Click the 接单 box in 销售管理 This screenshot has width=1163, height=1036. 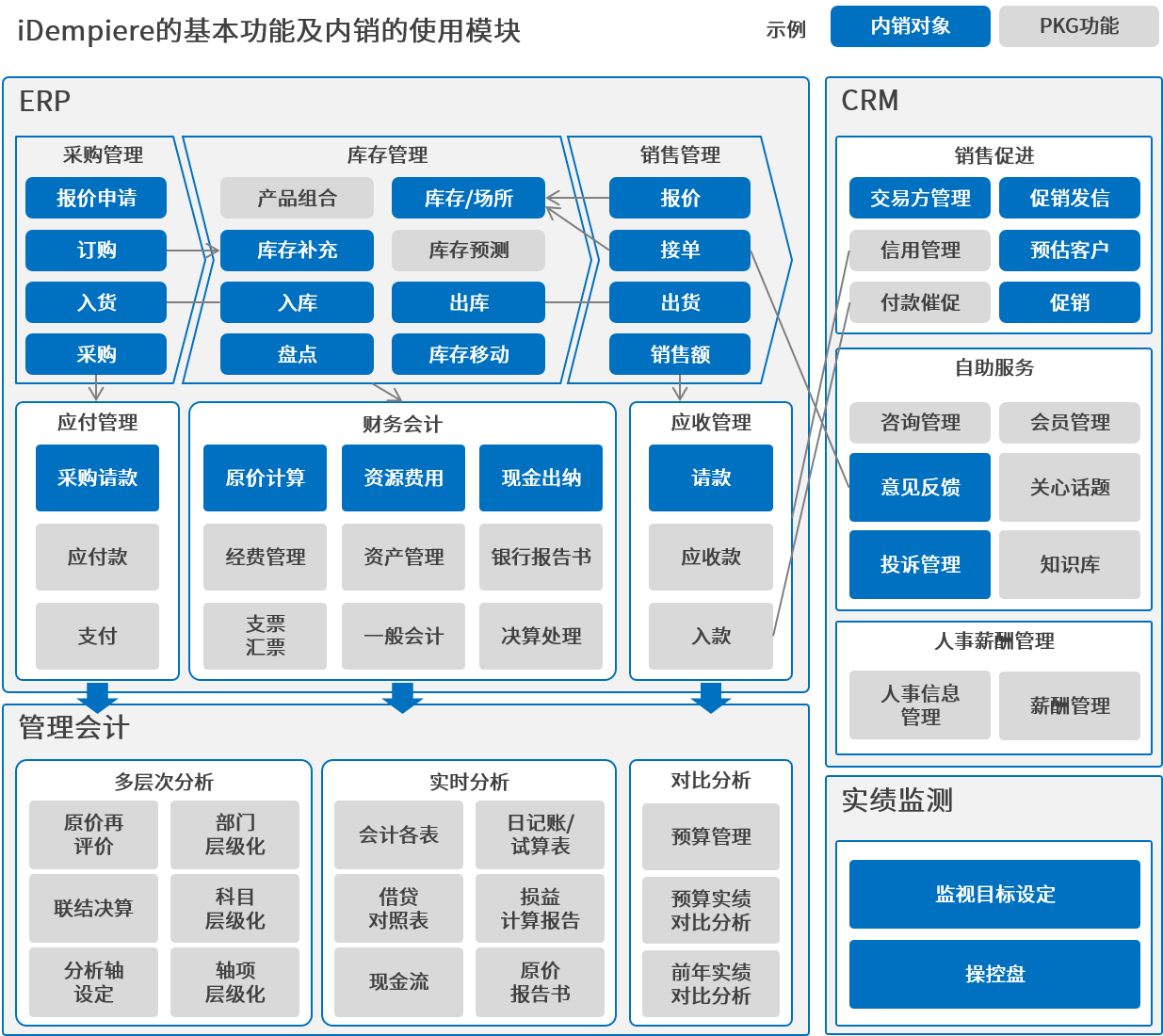point(680,251)
